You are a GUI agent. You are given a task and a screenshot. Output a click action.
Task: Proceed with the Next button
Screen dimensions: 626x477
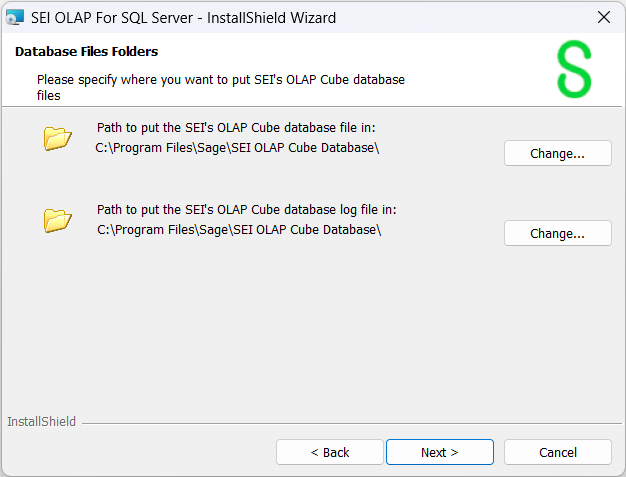[x=439, y=452]
